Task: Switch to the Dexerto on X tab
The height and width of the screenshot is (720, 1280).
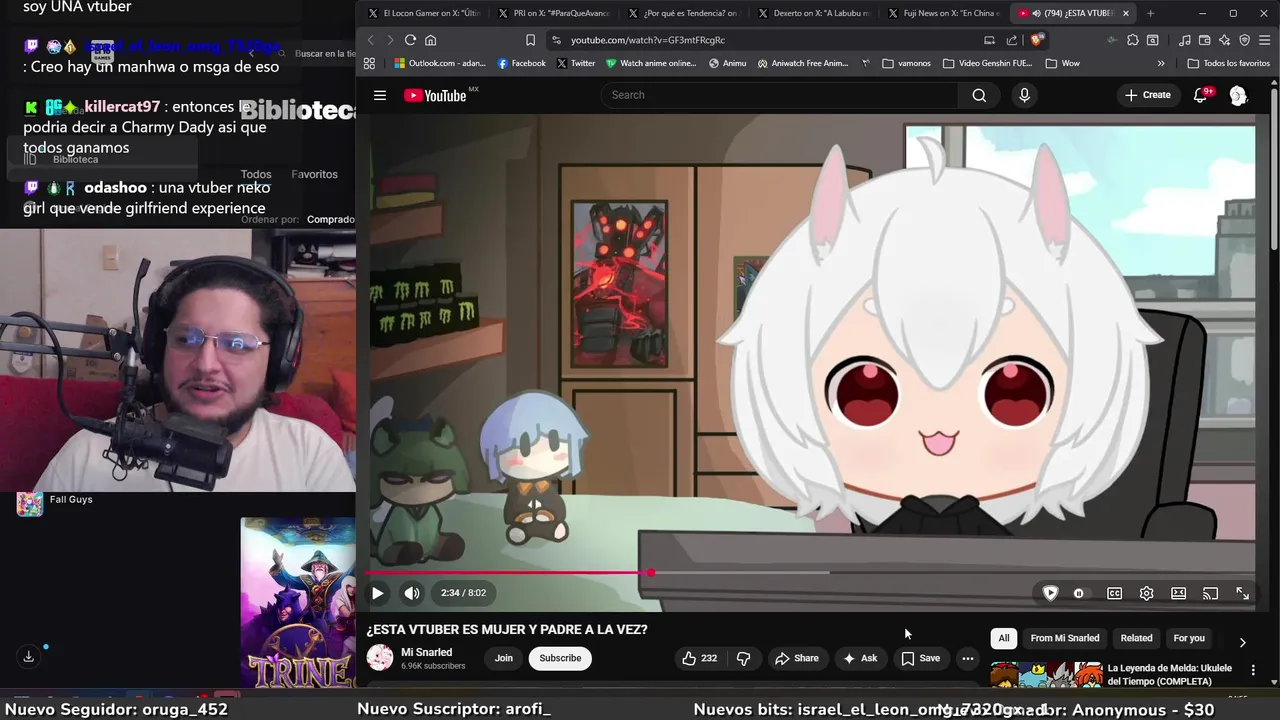Action: click(814, 13)
